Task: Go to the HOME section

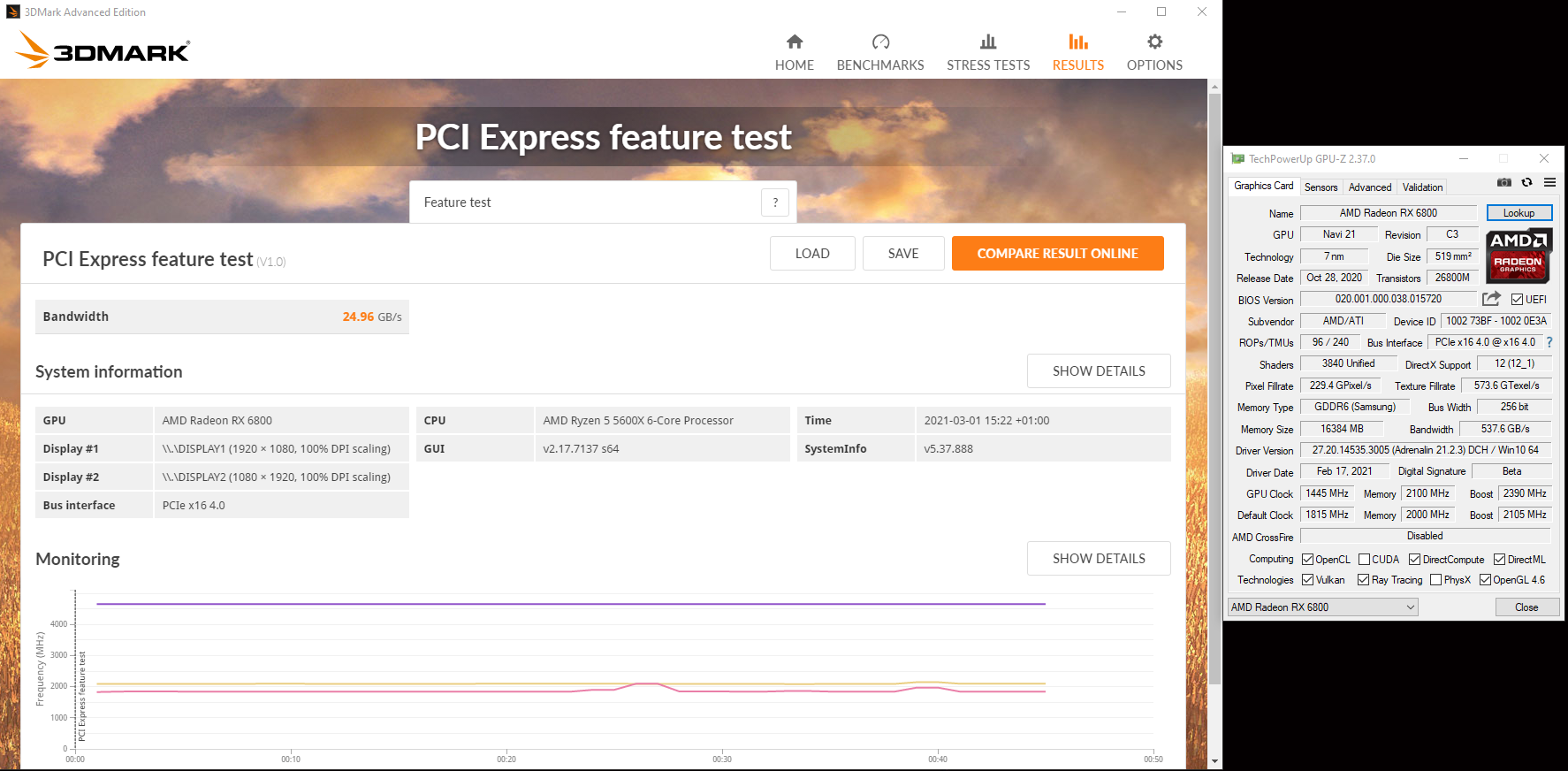Action: [x=794, y=53]
